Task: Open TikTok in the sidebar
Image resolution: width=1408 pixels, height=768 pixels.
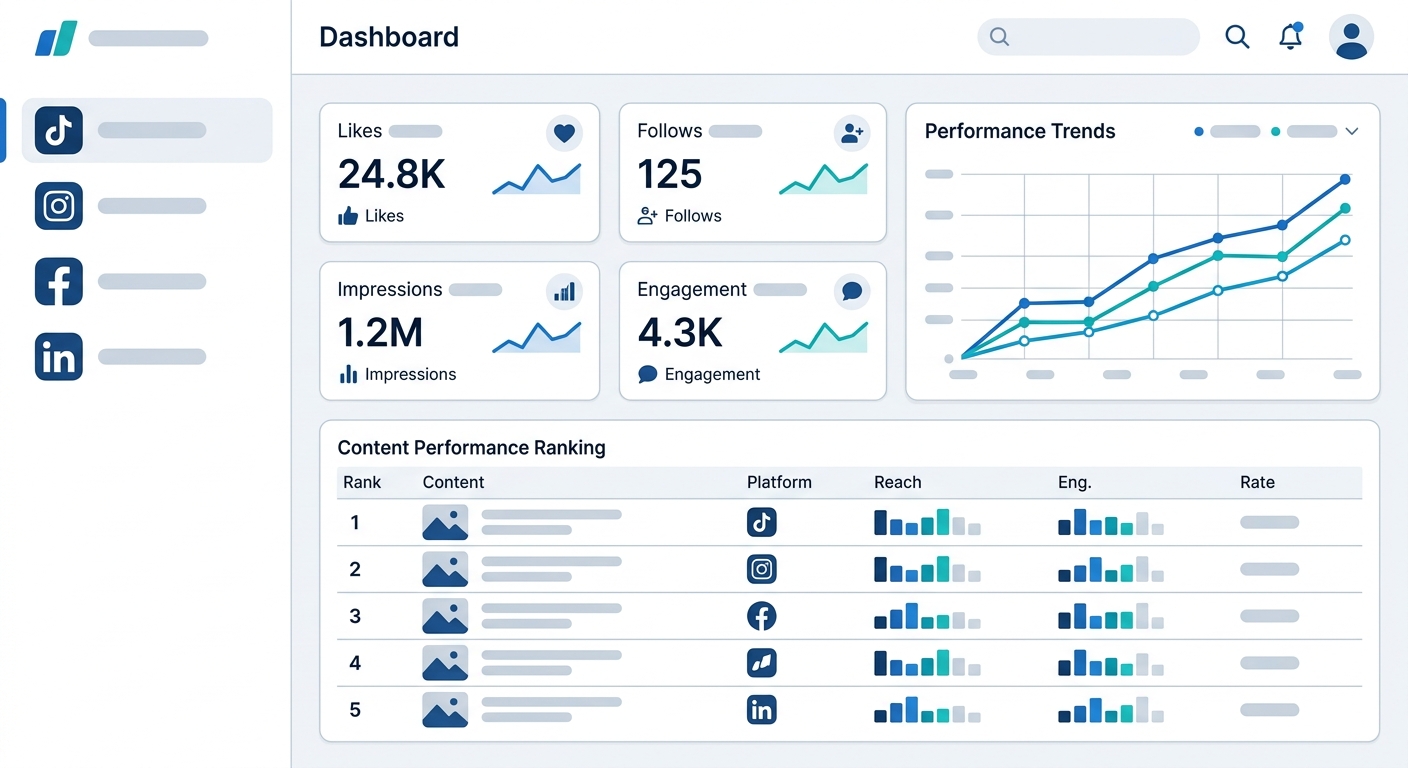Action: (58, 130)
